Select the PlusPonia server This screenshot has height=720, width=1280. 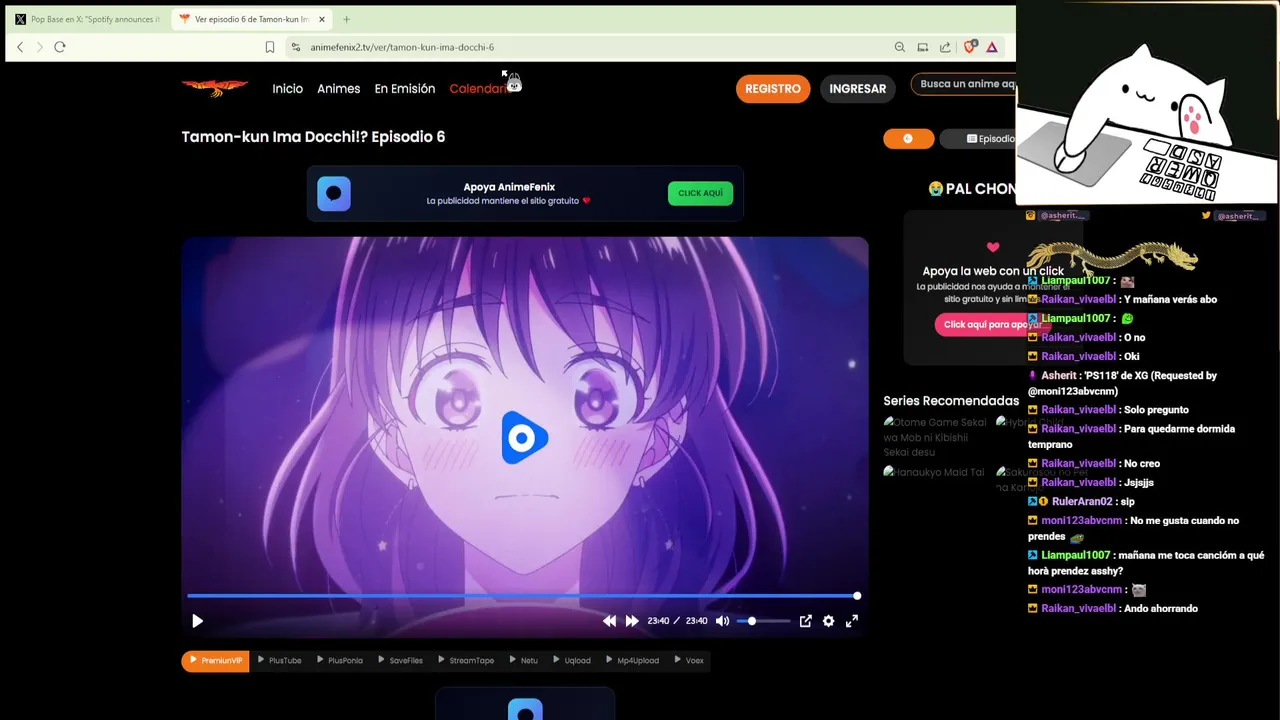point(339,661)
